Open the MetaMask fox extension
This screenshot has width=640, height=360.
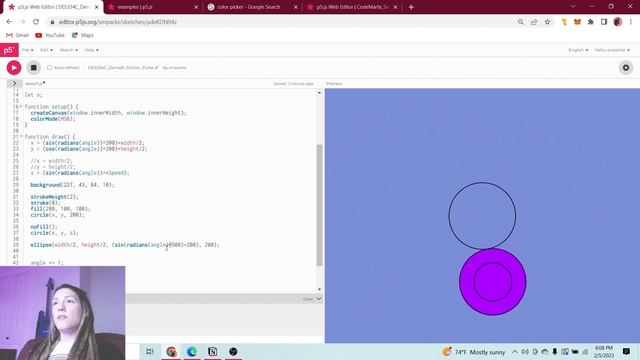(577, 22)
